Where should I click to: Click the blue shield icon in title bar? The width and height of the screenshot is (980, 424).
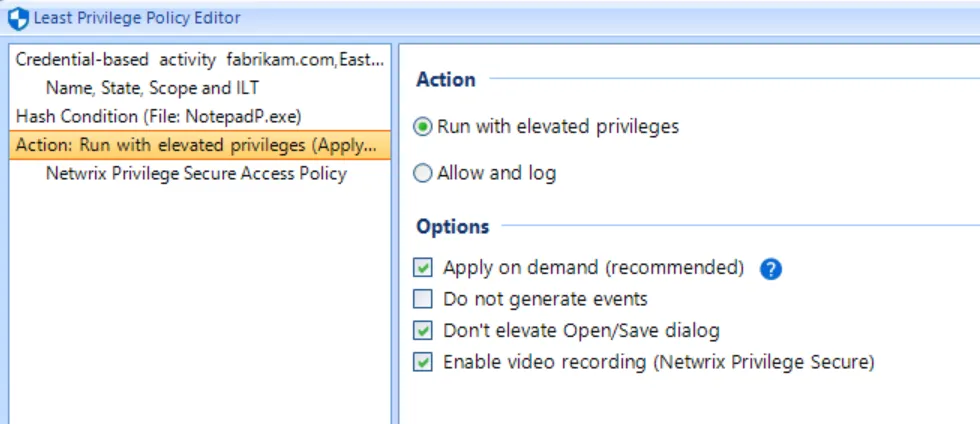click(x=18, y=19)
